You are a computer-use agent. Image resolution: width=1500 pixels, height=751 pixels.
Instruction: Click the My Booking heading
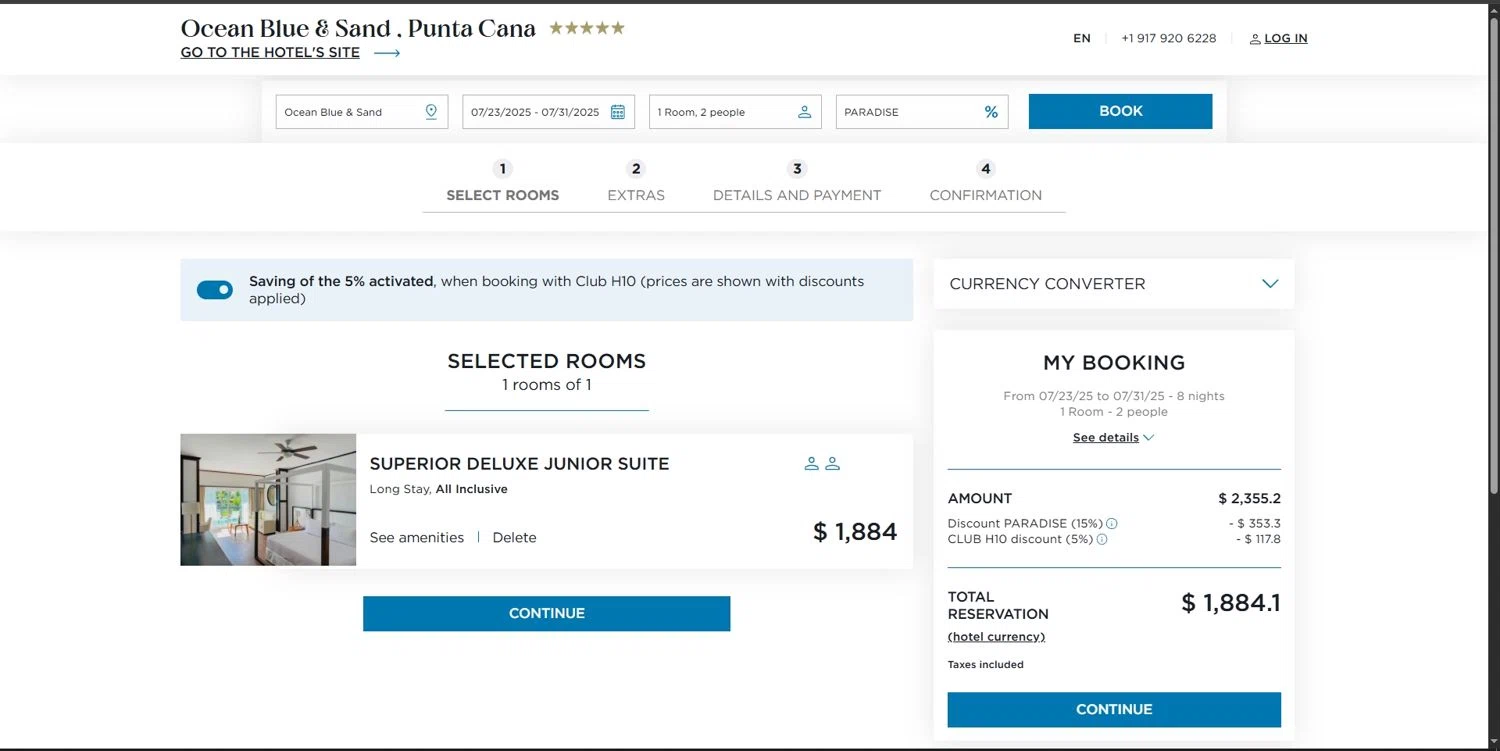pos(1114,363)
